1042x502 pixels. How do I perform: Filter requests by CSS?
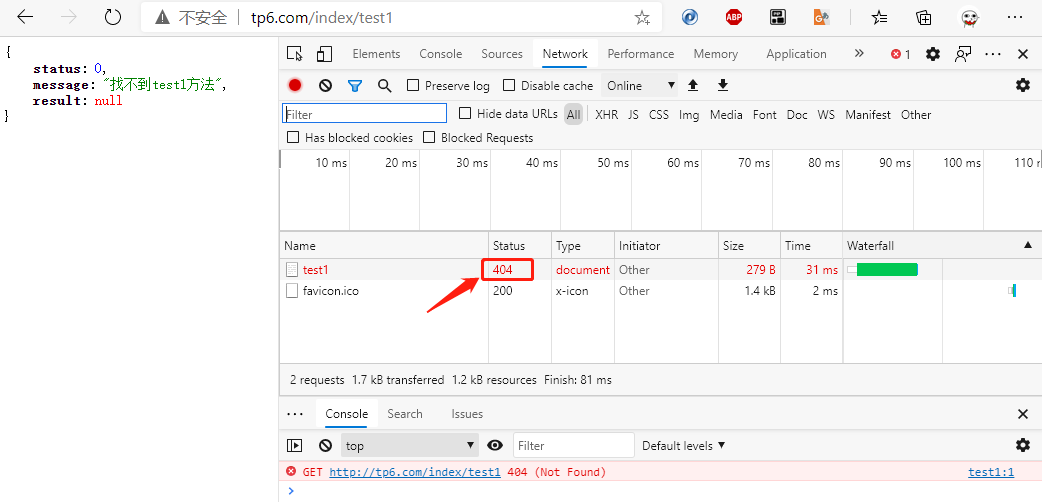(659, 114)
